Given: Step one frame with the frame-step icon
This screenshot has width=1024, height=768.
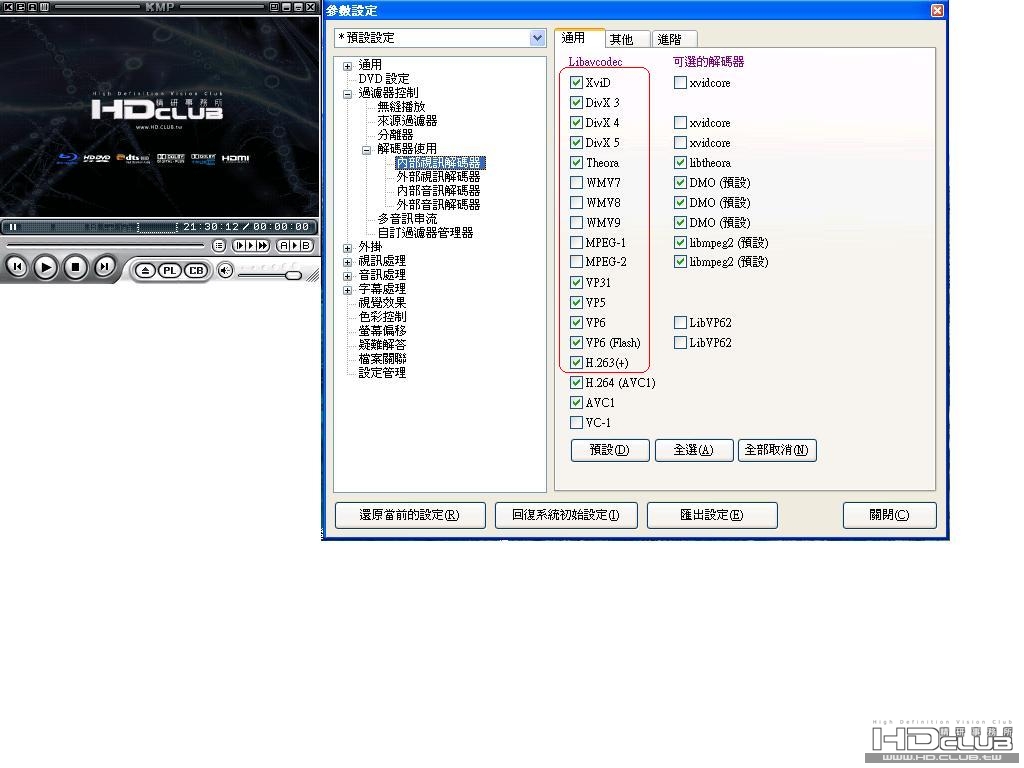Looking at the screenshot, I should pos(240,246).
